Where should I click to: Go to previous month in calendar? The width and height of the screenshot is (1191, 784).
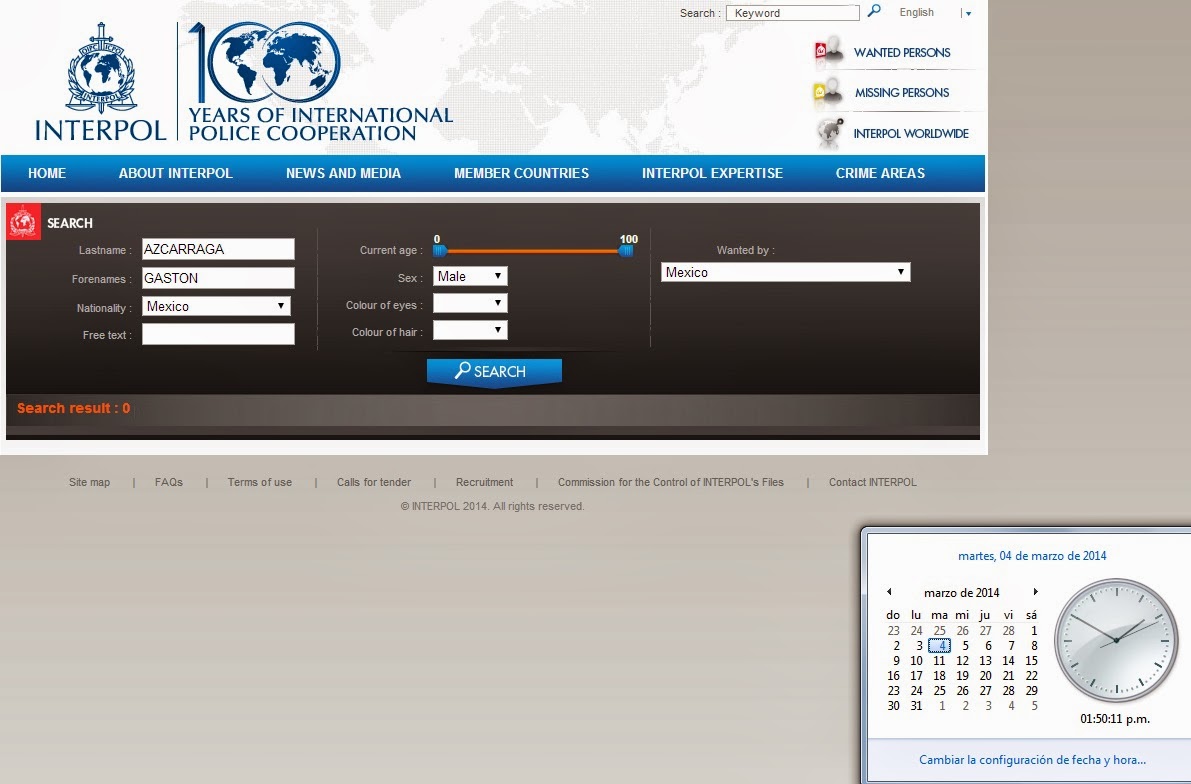(889, 592)
